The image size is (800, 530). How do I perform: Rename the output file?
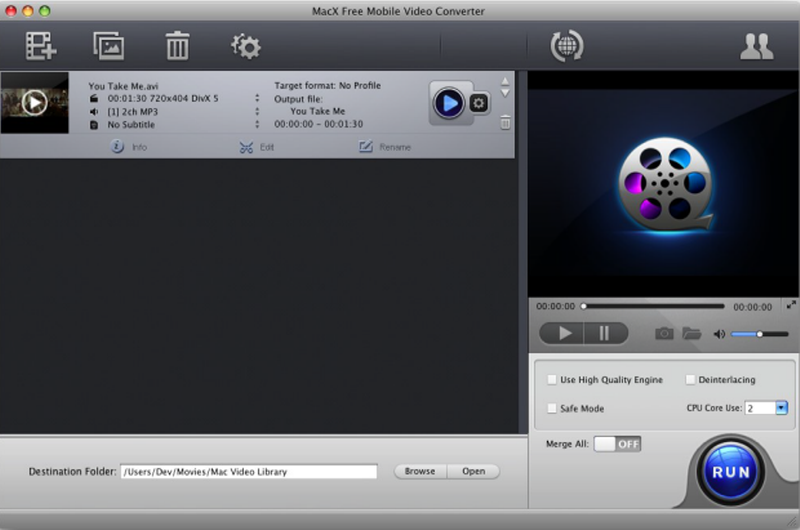tap(385, 147)
